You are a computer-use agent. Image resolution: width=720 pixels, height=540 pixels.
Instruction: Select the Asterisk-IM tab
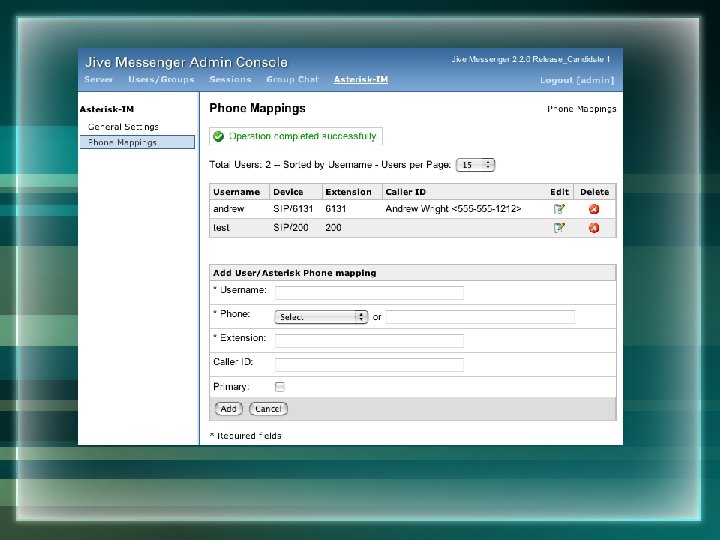[x=361, y=79]
